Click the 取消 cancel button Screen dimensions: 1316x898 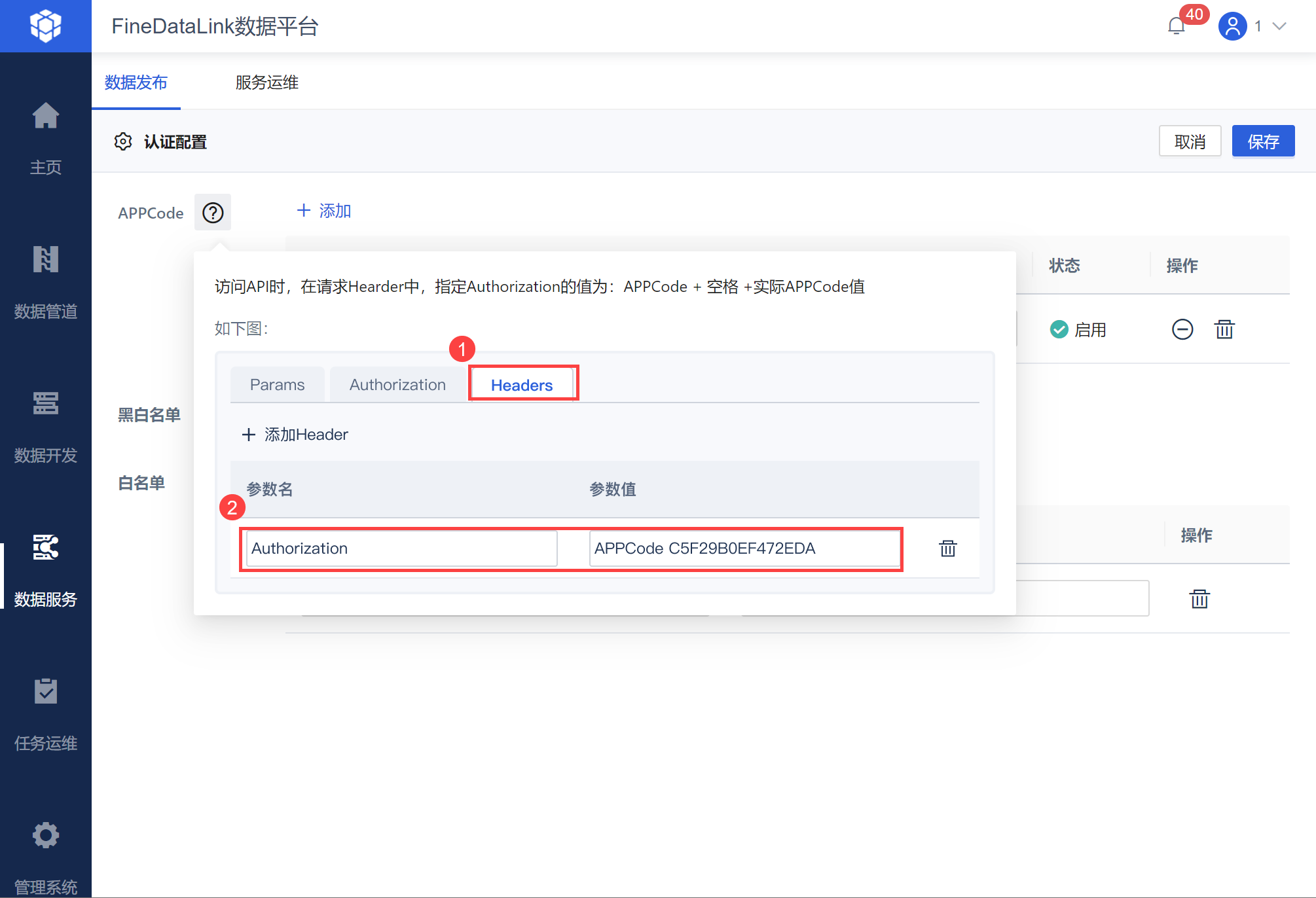(x=1190, y=141)
